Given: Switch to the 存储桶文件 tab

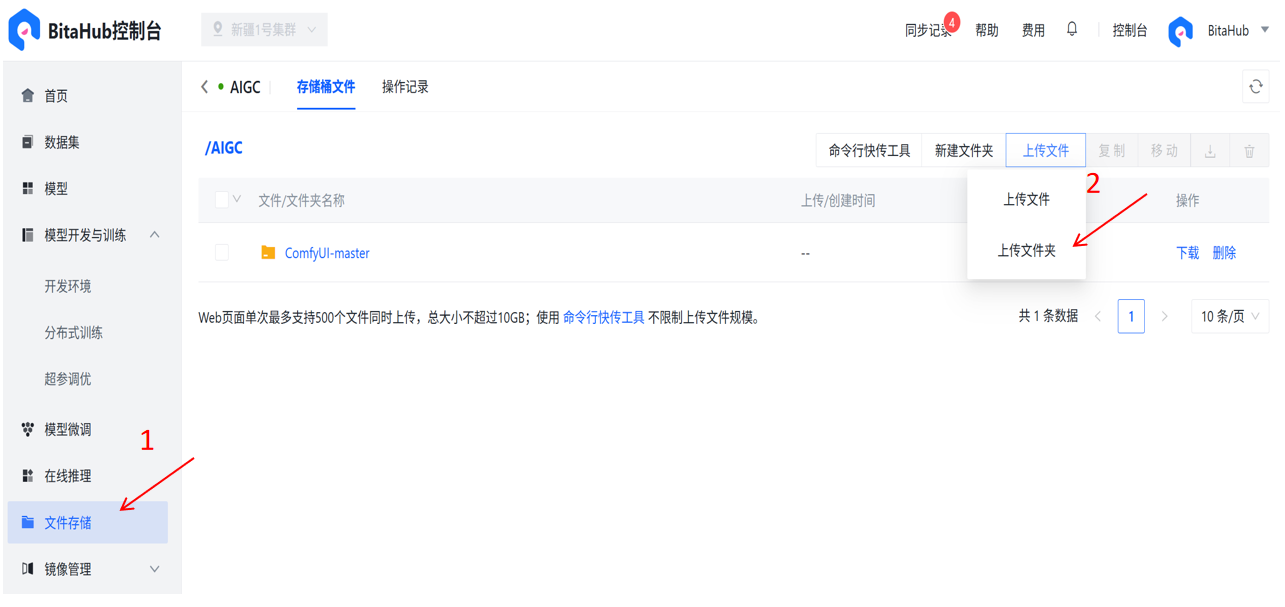Looking at the screenshot, I should tap(326, 87).
